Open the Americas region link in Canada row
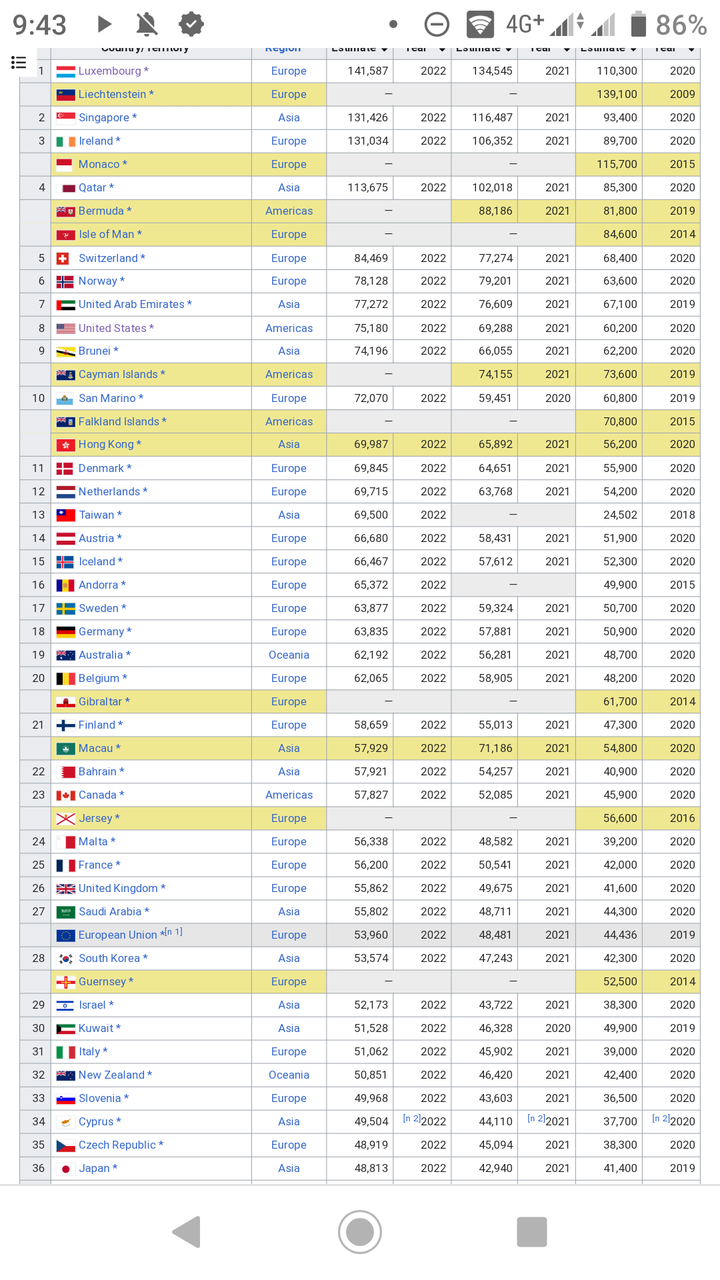720x1280 pixels. tap(289, 795)
